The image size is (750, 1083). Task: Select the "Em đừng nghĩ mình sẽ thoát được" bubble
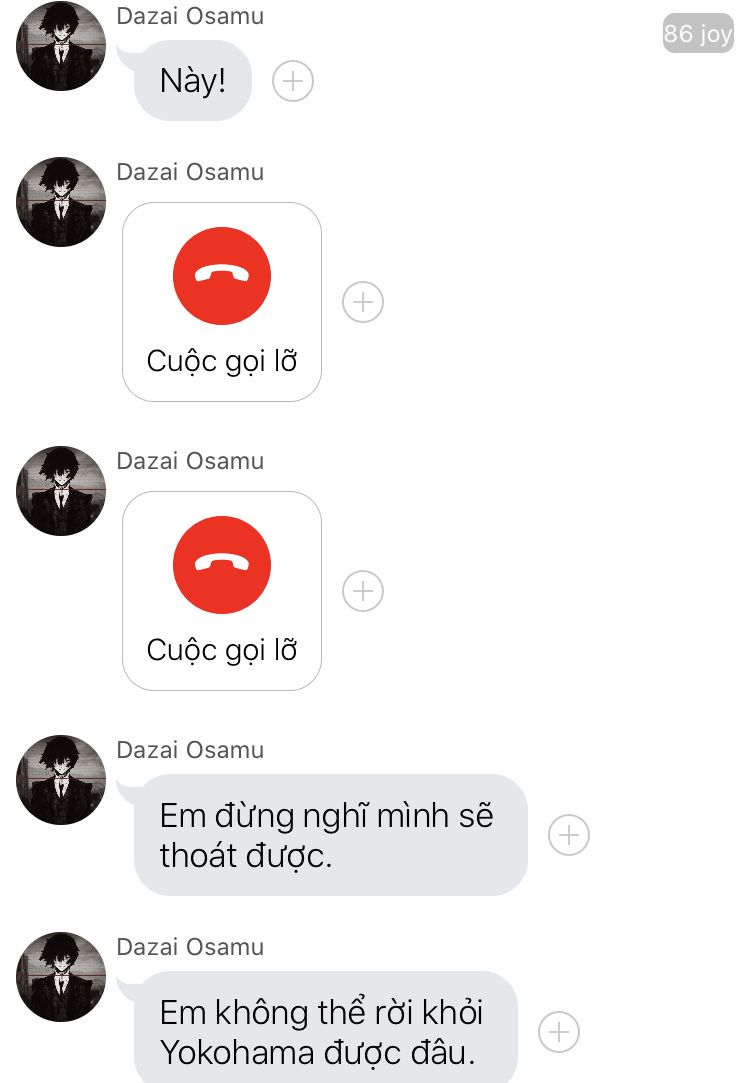click(x=330, y=835)
